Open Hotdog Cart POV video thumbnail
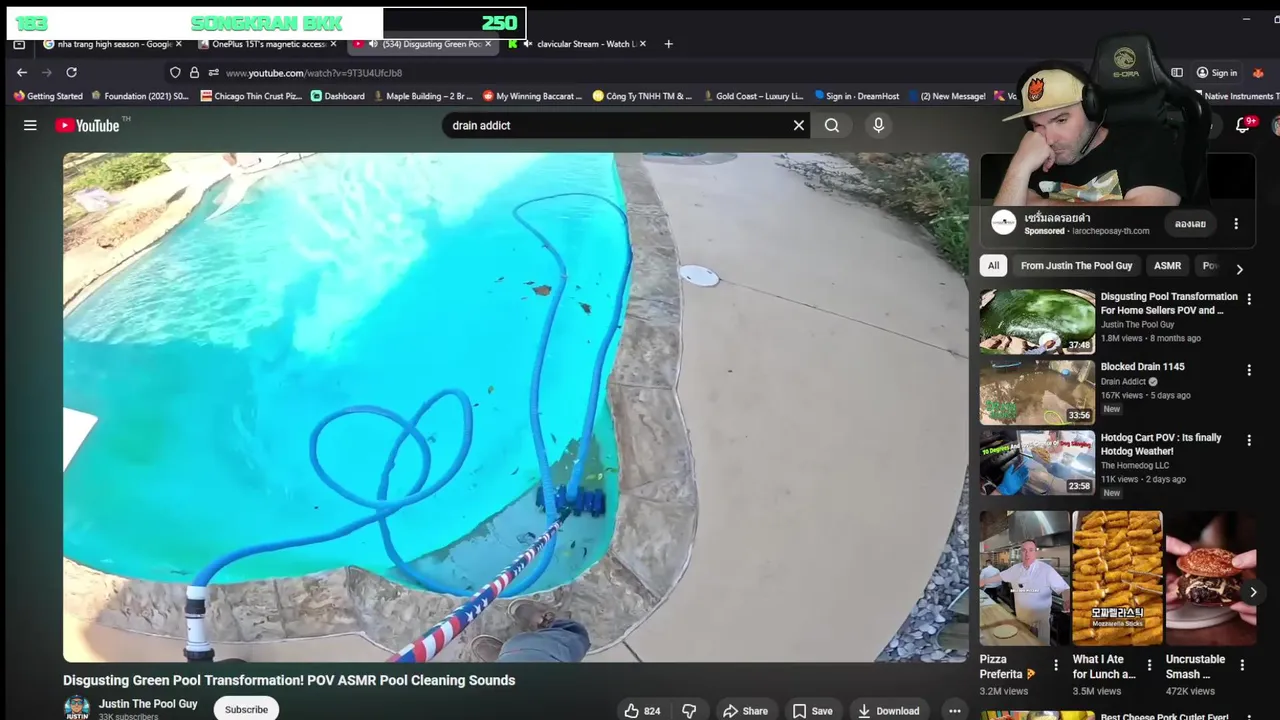The height and width of the screenshot is (720, 1280). pyautogui.click(x=1037, y=463)
